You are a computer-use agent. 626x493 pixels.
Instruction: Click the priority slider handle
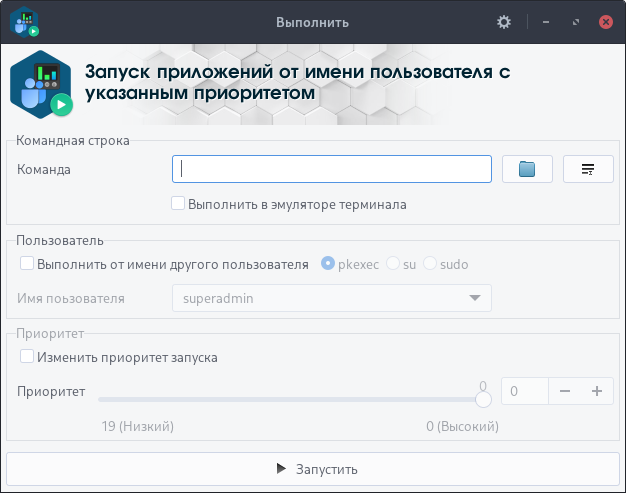[483, 399]
